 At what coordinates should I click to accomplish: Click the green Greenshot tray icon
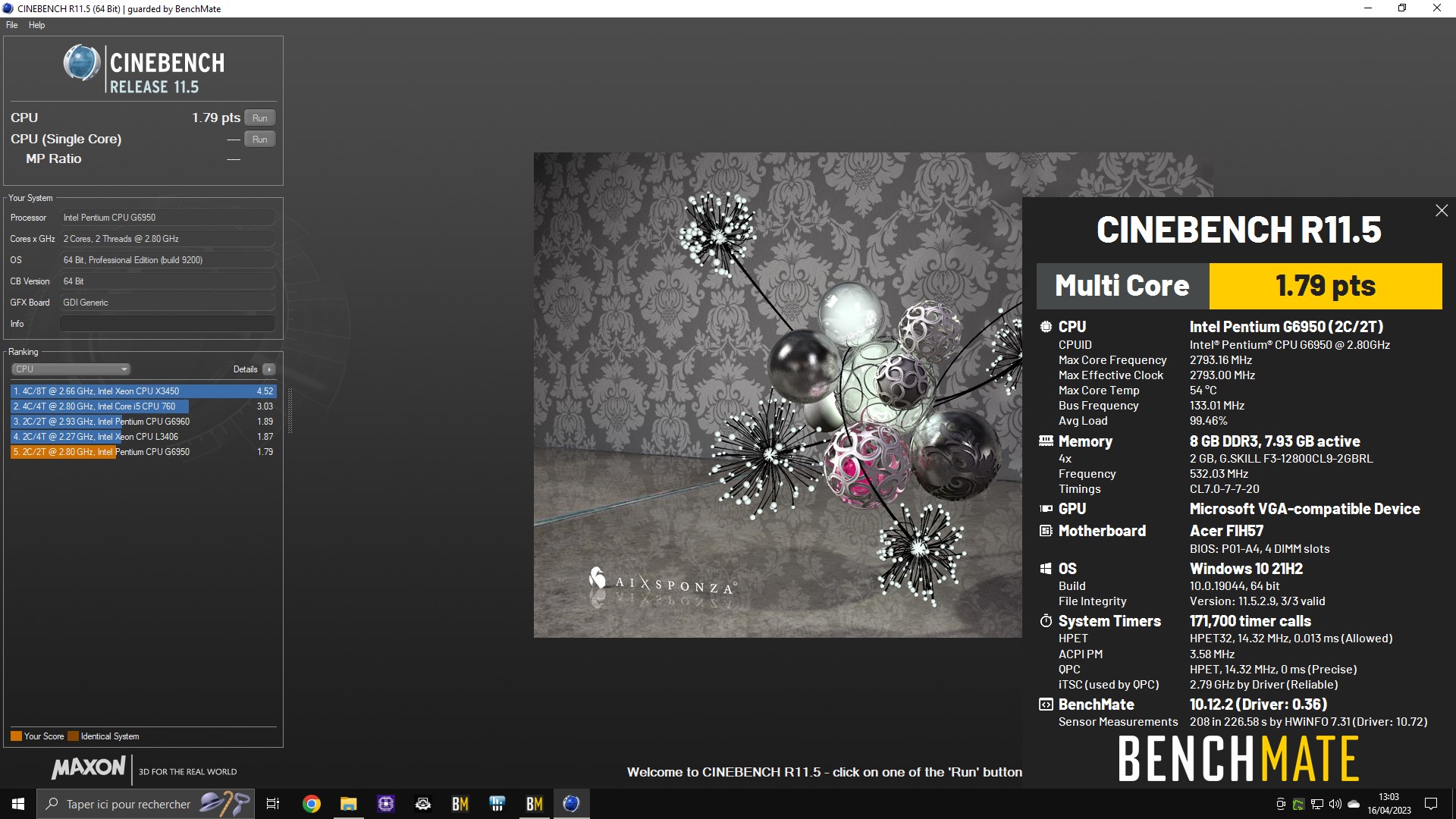(1299, 804)
